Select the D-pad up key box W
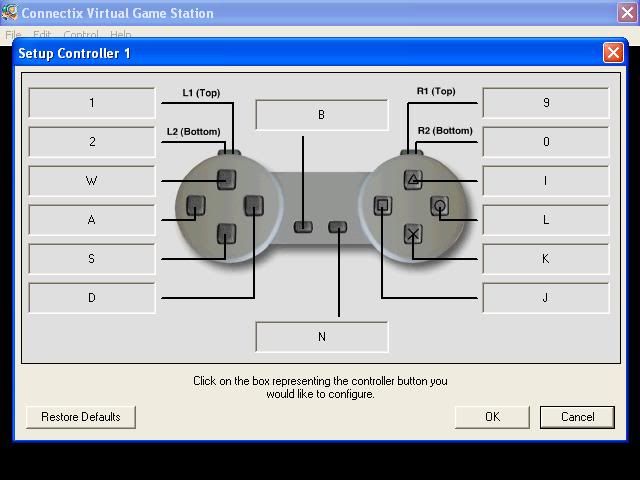Viewport: 640px width, 480px height. 92,181
